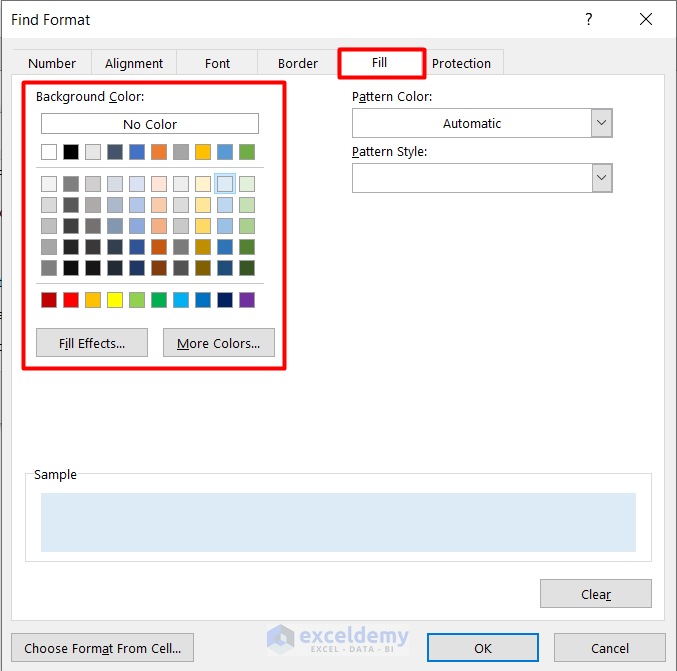The image size is (677, 671).
Task: Choose the purple standard color swatch
Action: click(247, 300)
